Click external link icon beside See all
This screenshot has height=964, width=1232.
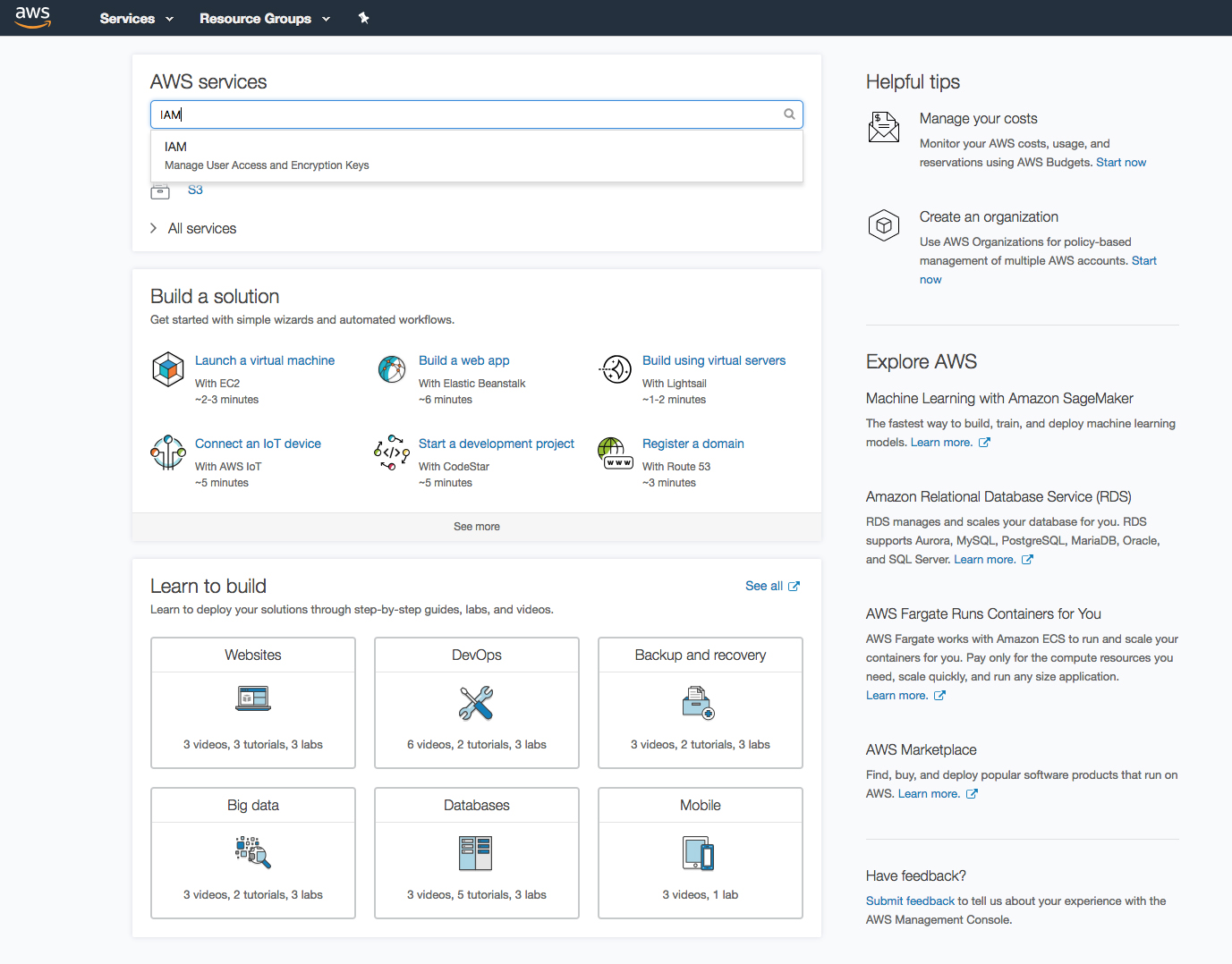[794, 586]
